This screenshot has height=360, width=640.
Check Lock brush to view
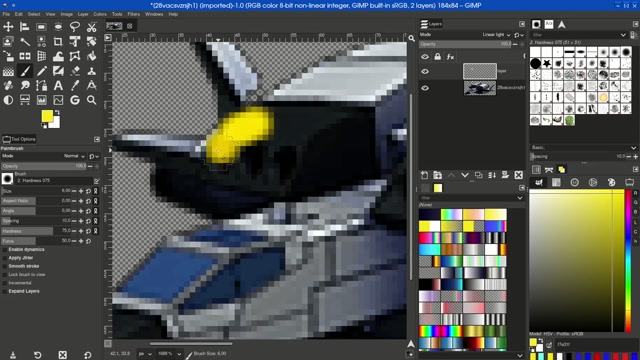coord(5,275)
